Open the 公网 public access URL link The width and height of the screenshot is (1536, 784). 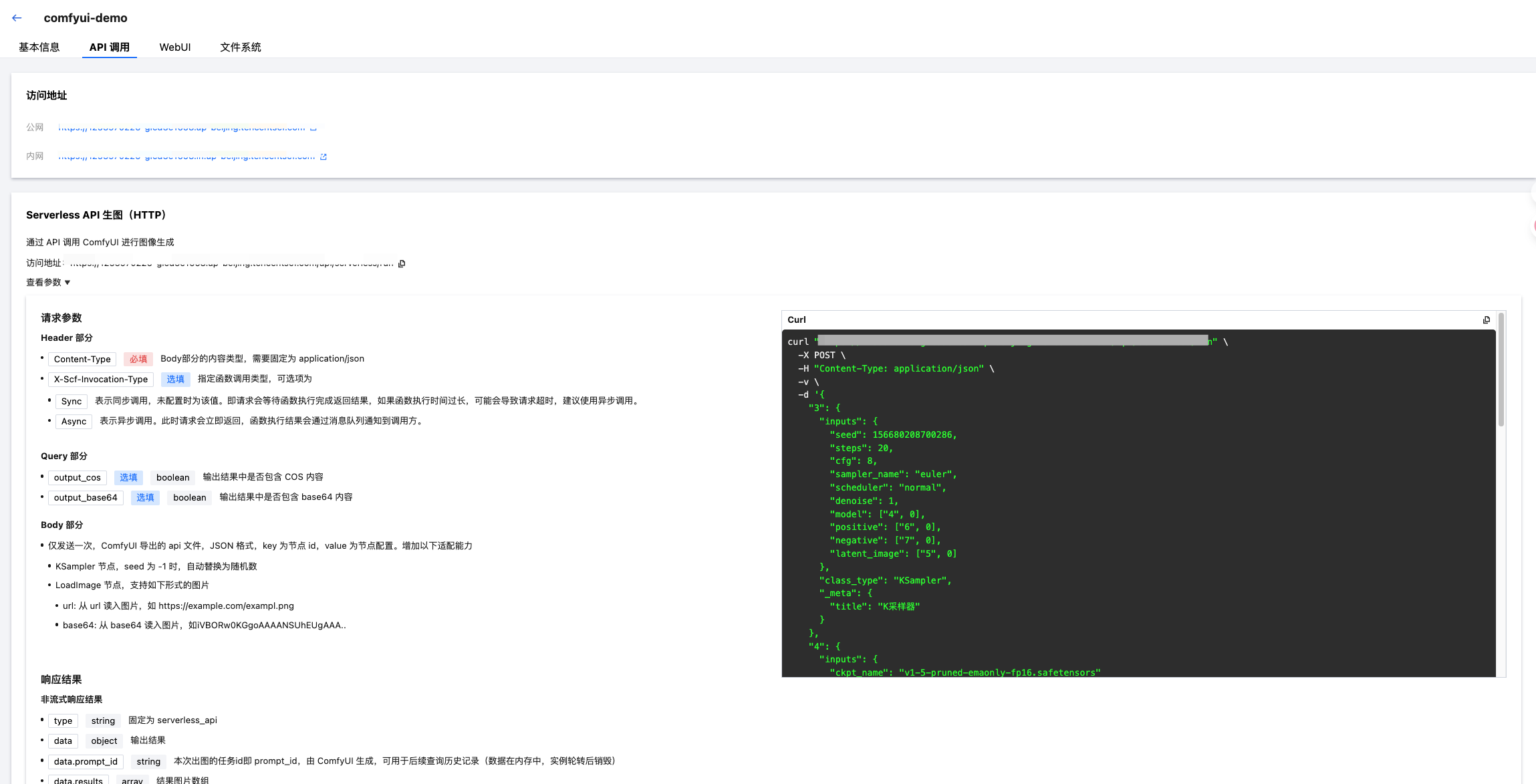pos(182,128)
